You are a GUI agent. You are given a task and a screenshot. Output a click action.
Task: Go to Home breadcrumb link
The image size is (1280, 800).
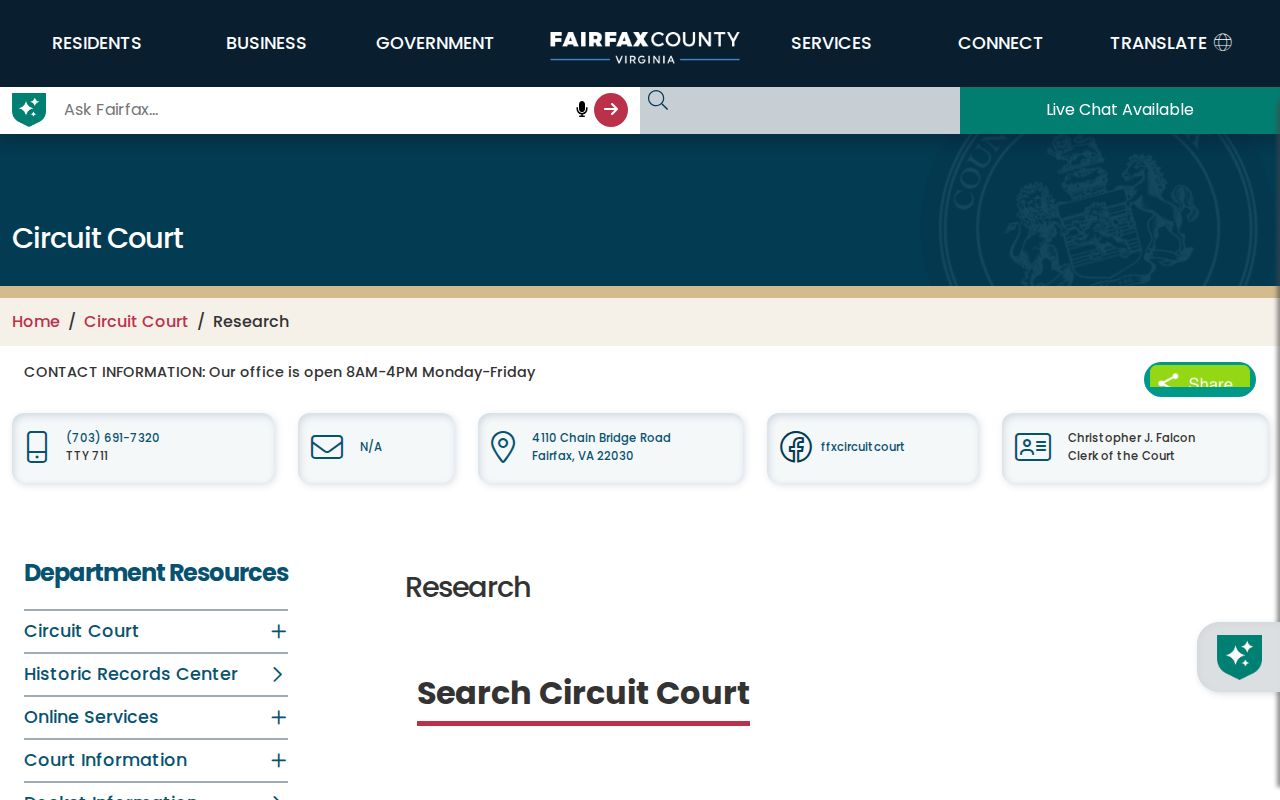pyautogui.click(x=36, y=321)
